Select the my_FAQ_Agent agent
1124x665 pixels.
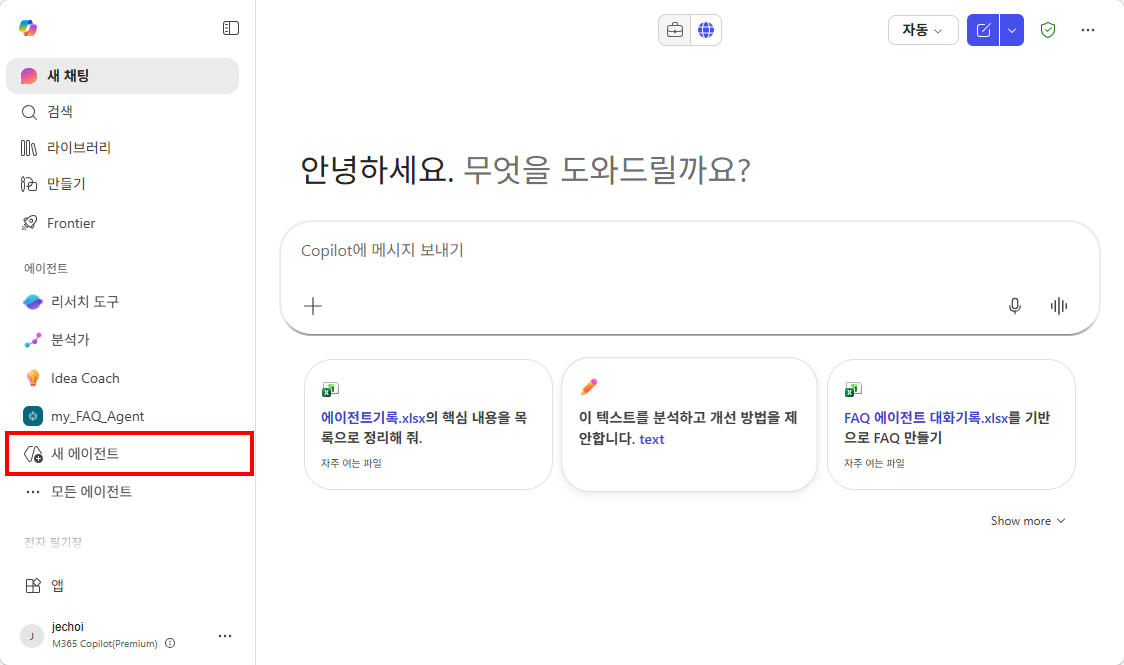tap(123, 416)
